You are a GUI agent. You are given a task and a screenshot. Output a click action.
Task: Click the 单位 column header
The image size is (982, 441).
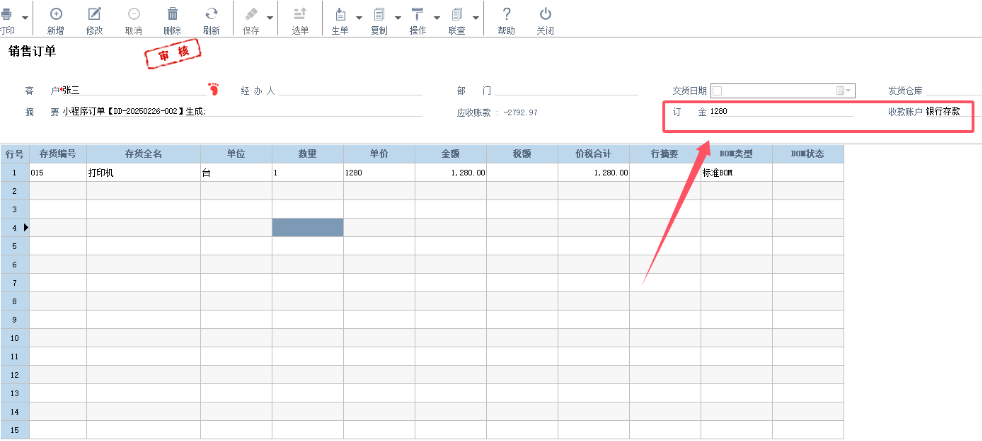[x=236, y=154]
